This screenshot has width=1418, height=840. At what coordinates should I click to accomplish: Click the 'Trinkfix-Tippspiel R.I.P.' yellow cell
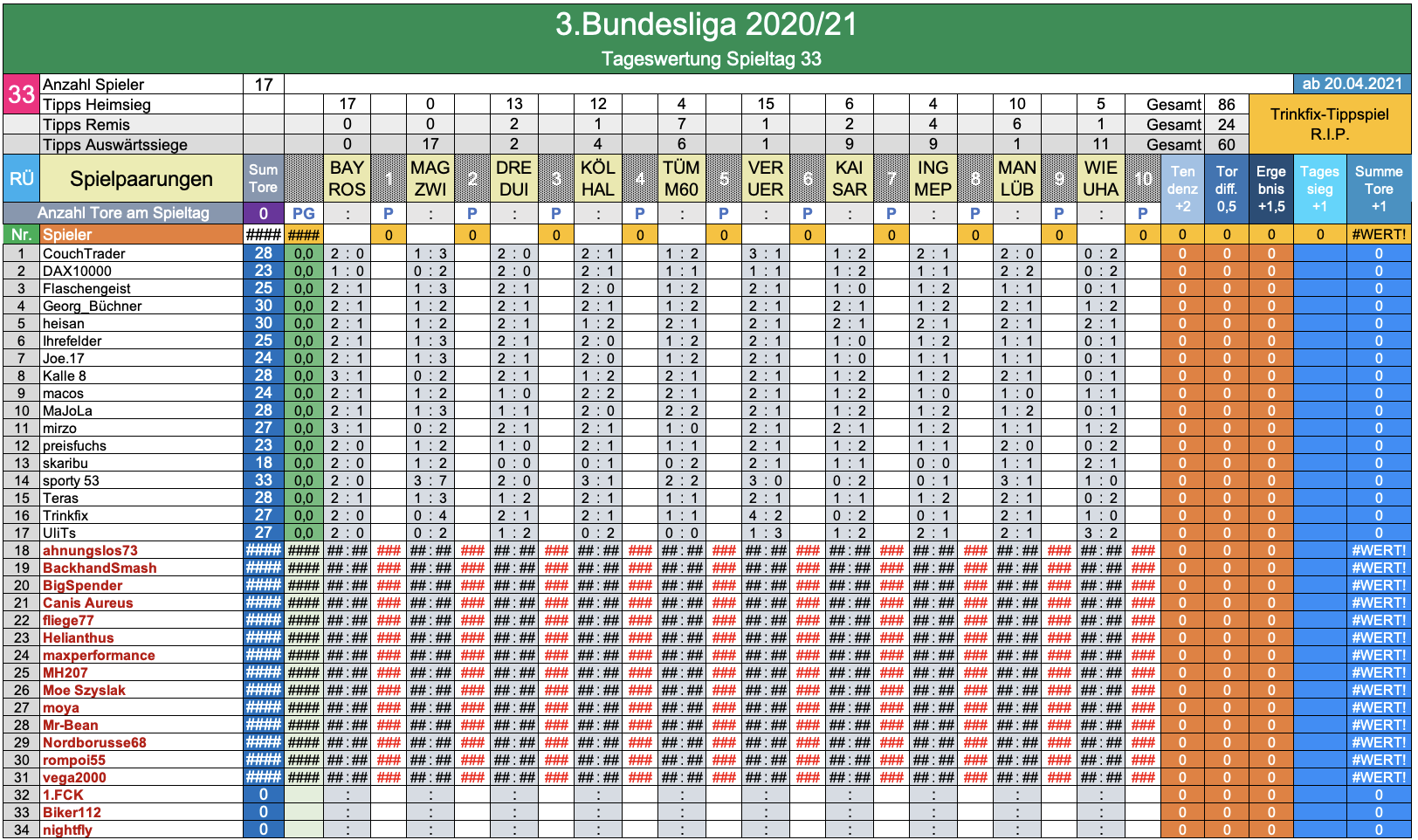click(1330, 124)
